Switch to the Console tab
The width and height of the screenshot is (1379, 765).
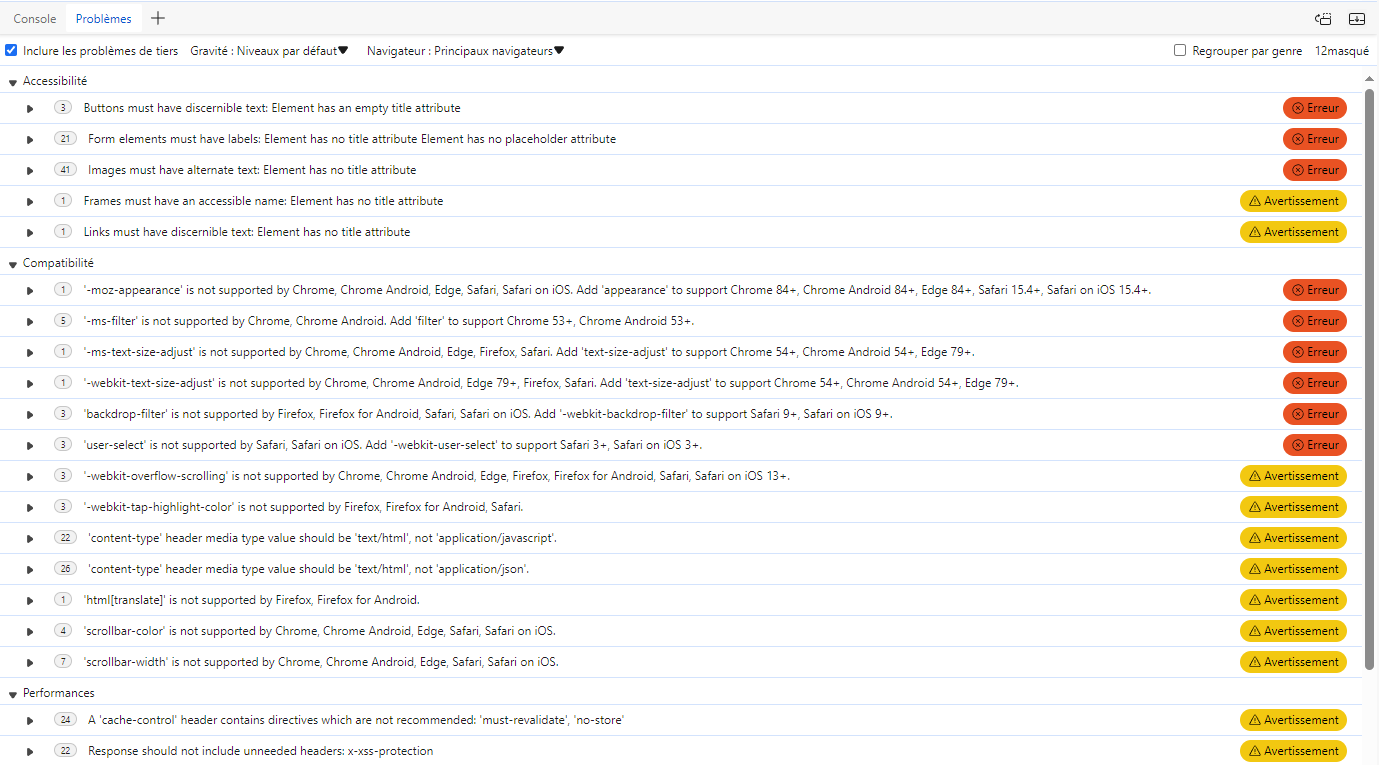tap(35, 19)
